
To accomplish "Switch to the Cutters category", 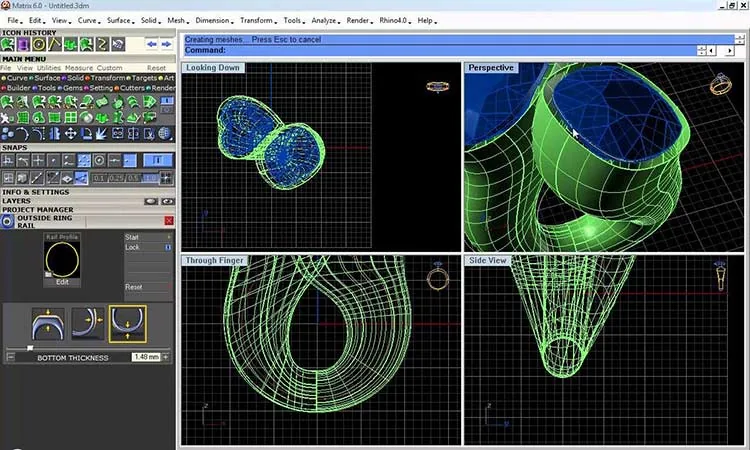I will [129, 88].
